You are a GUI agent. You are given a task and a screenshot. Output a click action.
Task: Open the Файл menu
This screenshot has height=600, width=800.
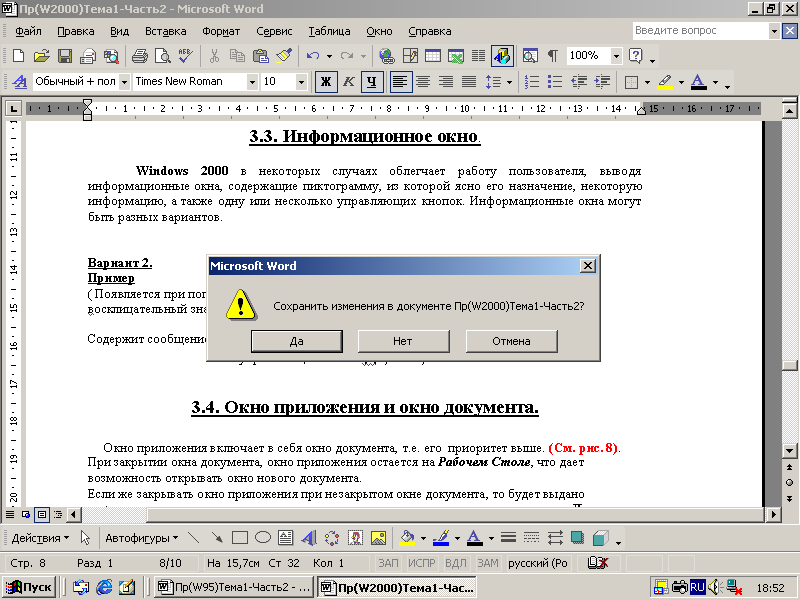coord(28,31)
